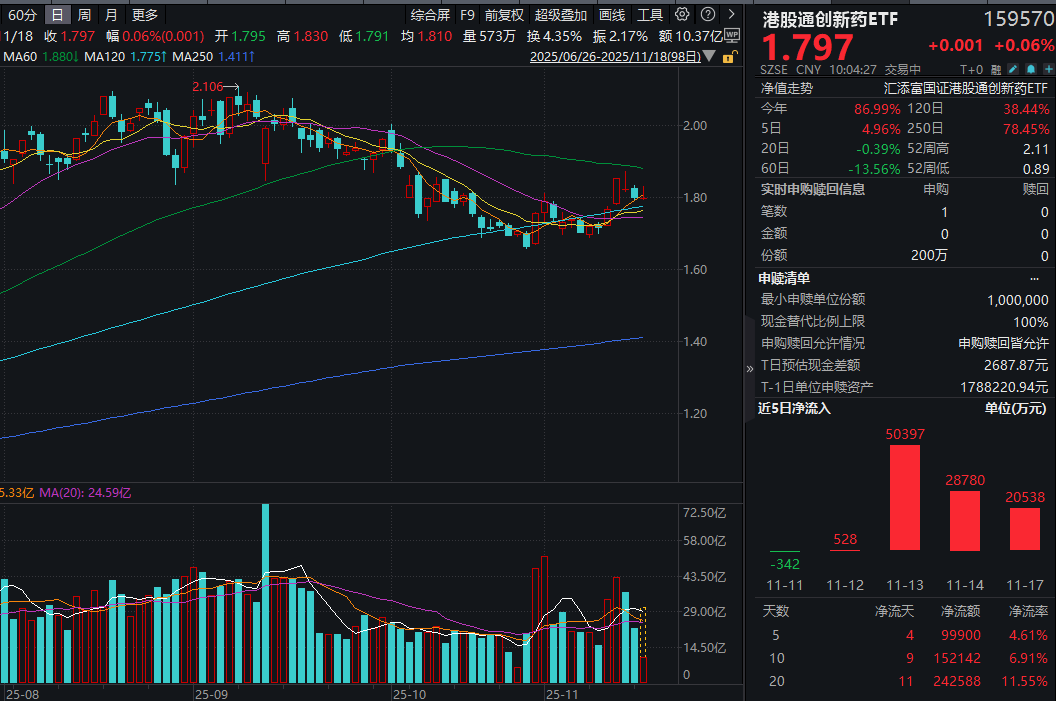The image size is (1056, 701).
Task: Set a price alert via the bell icon
Action: [x=1030, y=68]
